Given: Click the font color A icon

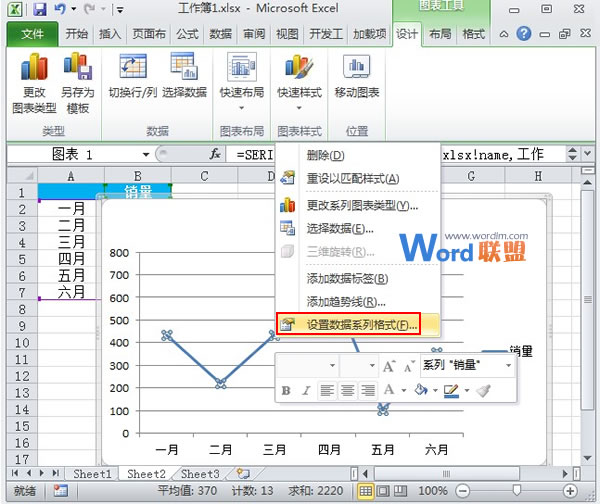Looking at the screenshot, I should (389, 390).
